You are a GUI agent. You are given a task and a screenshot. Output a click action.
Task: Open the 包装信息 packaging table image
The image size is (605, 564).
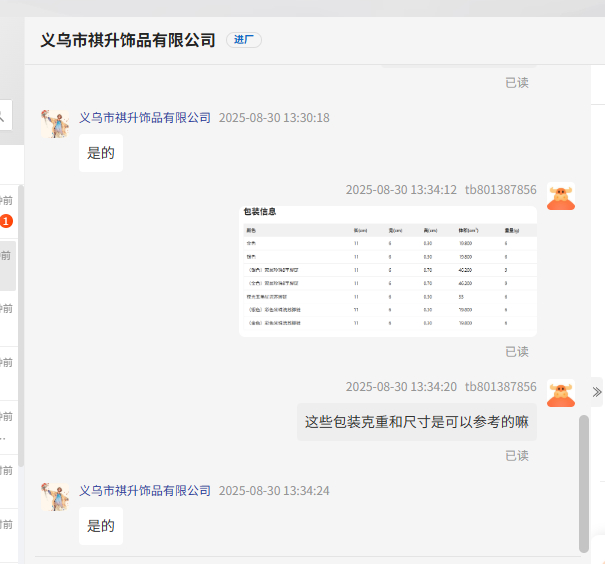point(388,271)
